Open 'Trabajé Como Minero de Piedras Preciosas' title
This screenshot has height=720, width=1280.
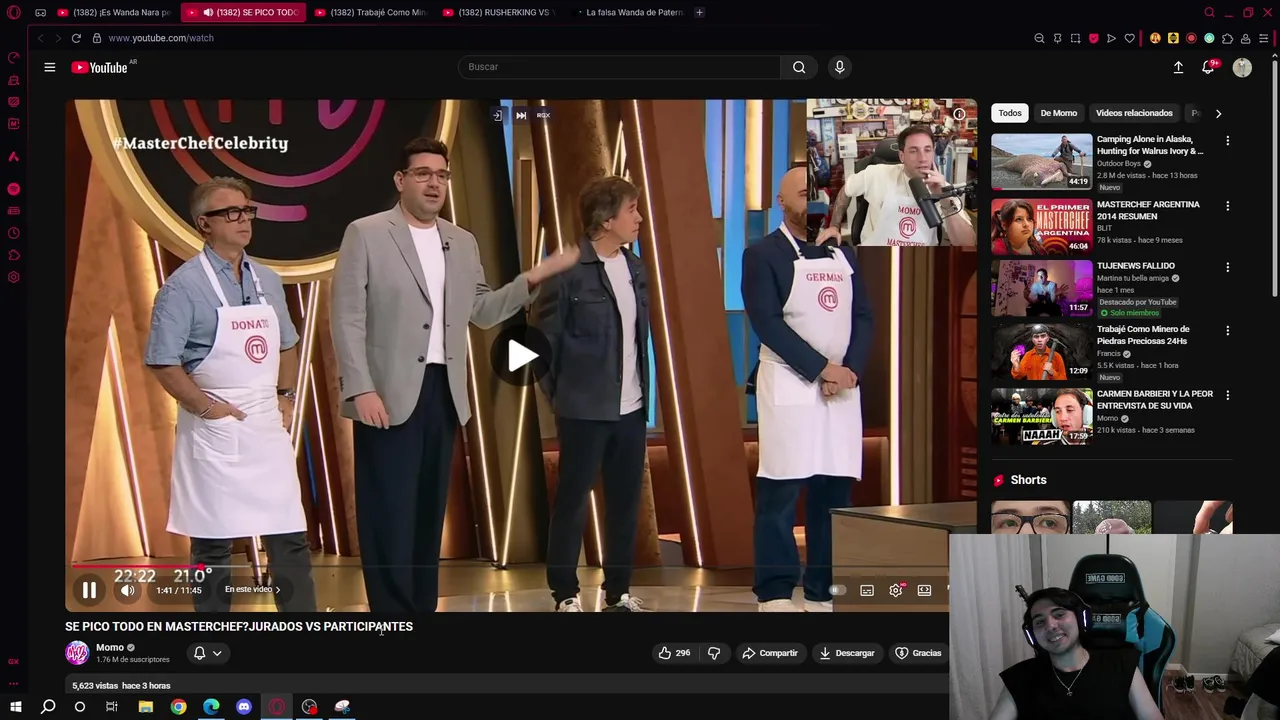click(x=1143, y=335)
